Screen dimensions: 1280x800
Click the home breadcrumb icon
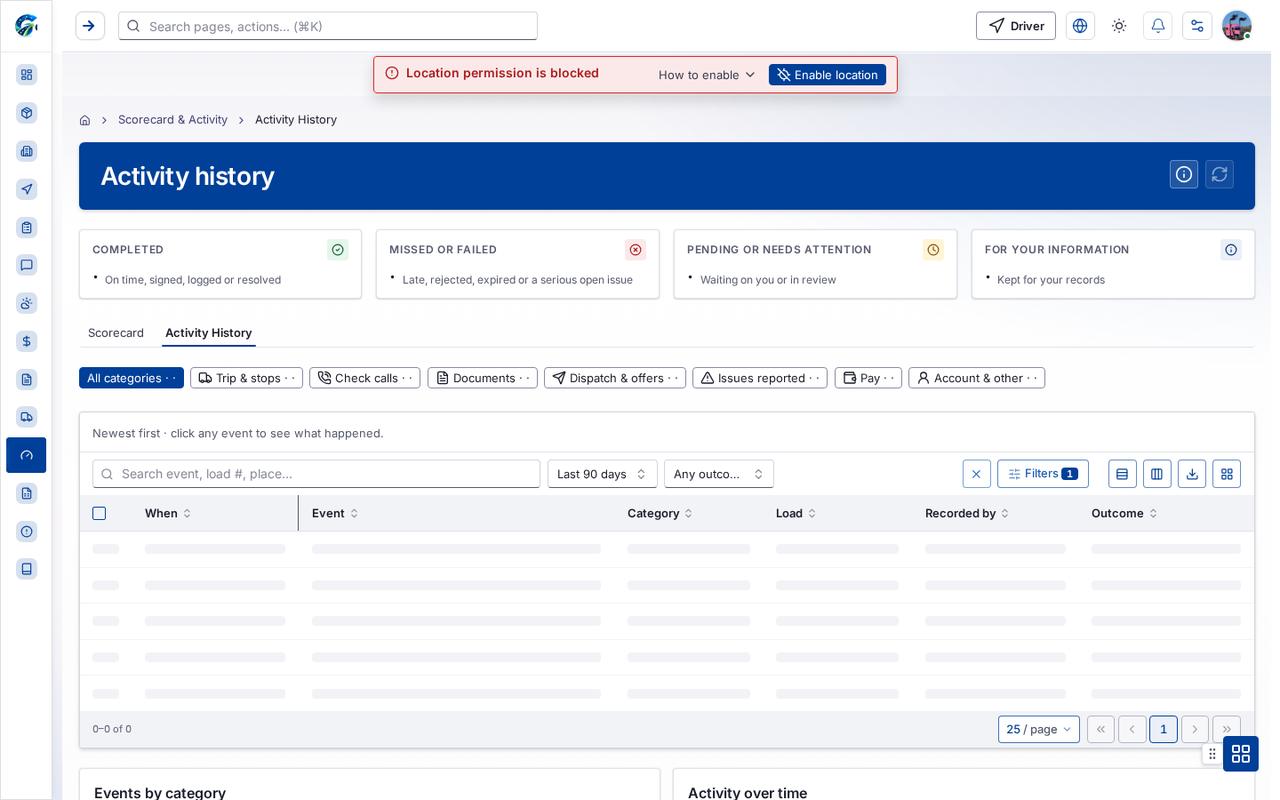pos(85,120)
